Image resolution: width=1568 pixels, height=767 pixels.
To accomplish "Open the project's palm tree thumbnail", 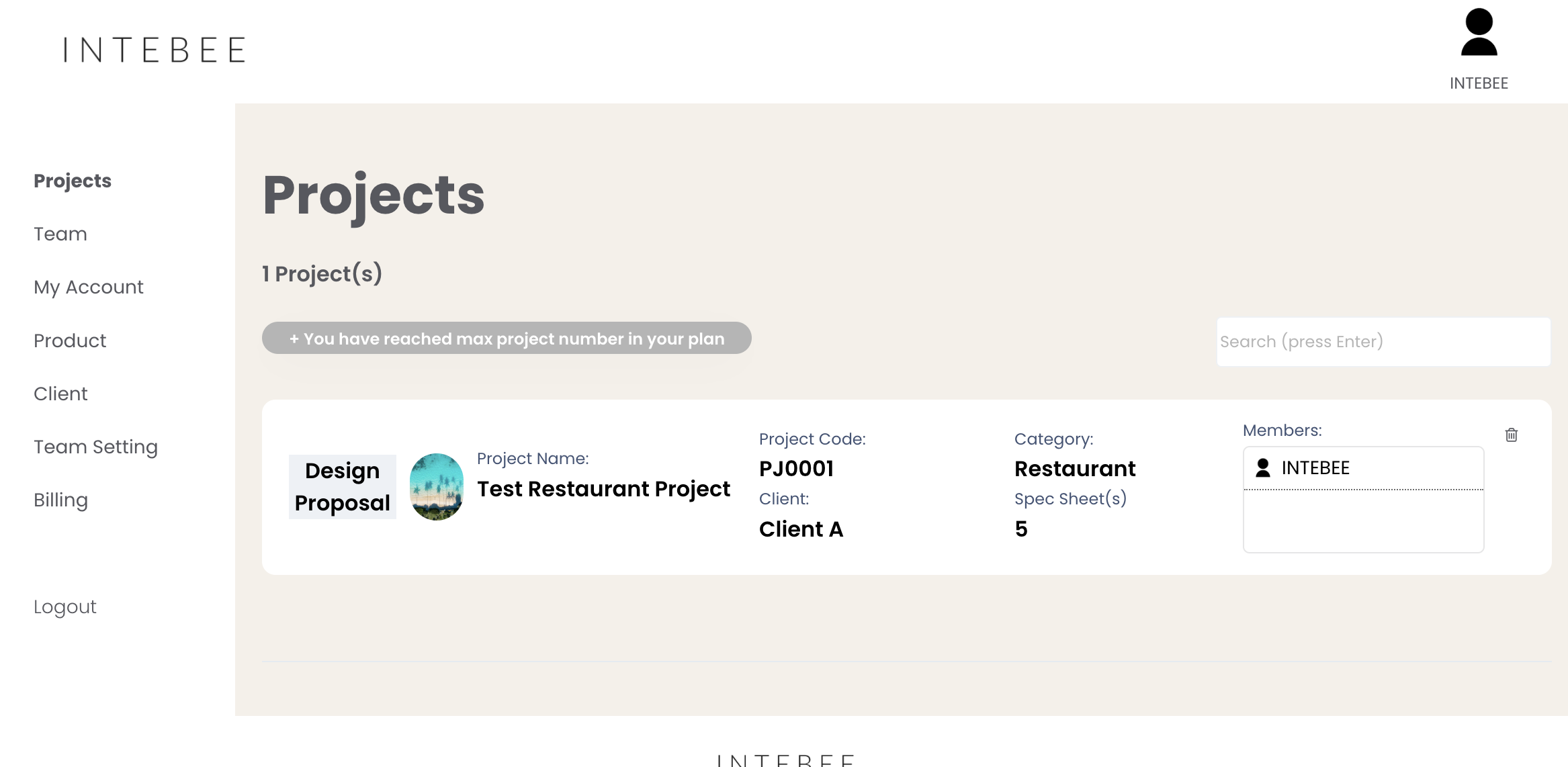I will [437, 487].
